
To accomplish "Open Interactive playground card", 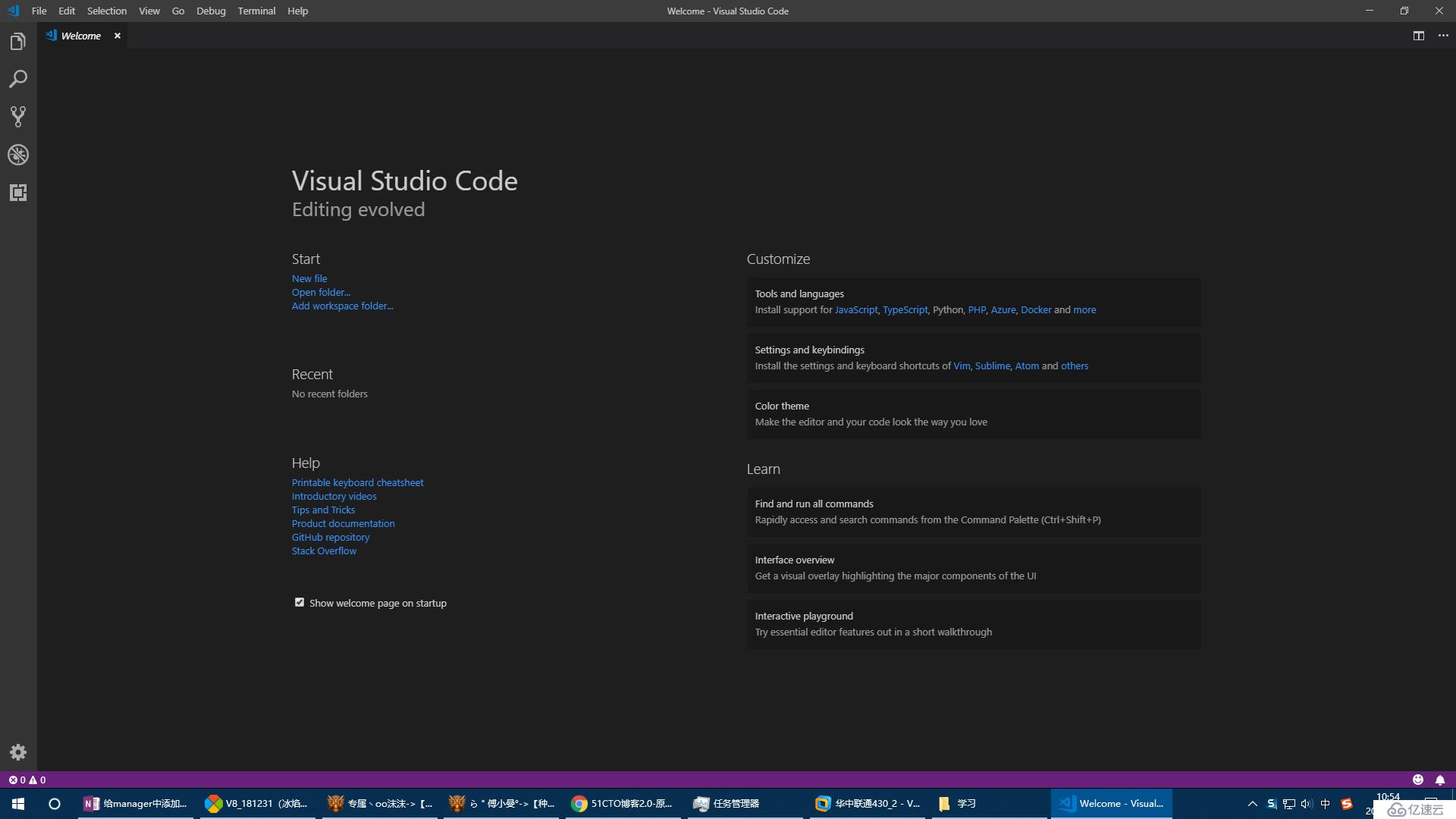I will pyautogui.click(x=974, y=624).
